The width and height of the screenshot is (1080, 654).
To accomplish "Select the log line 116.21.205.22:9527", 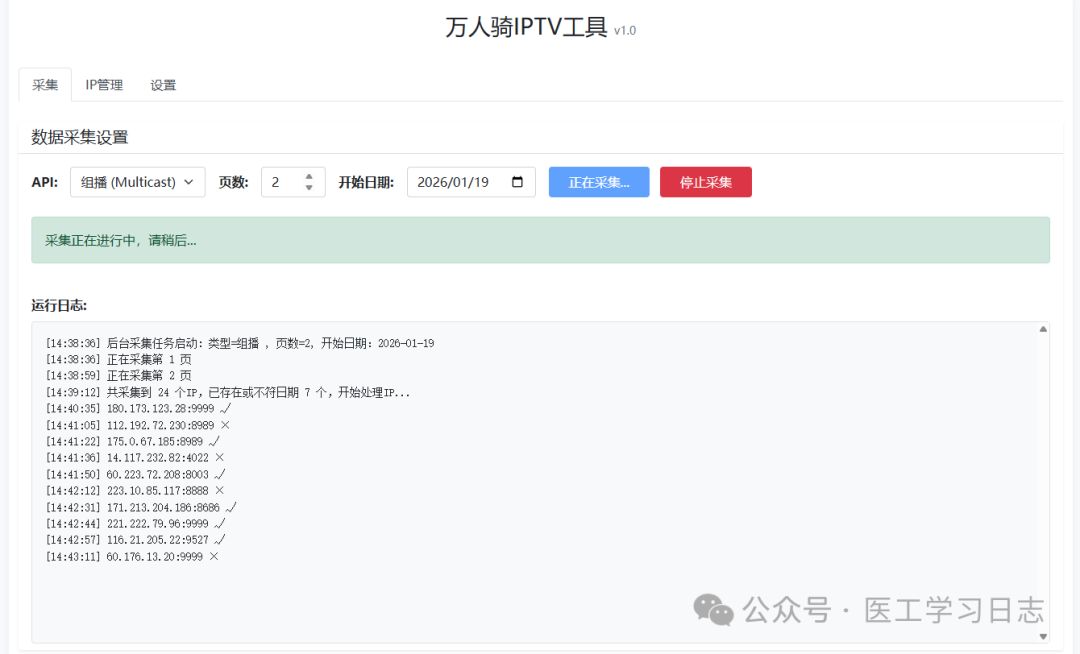I will (x=136, y=540).
